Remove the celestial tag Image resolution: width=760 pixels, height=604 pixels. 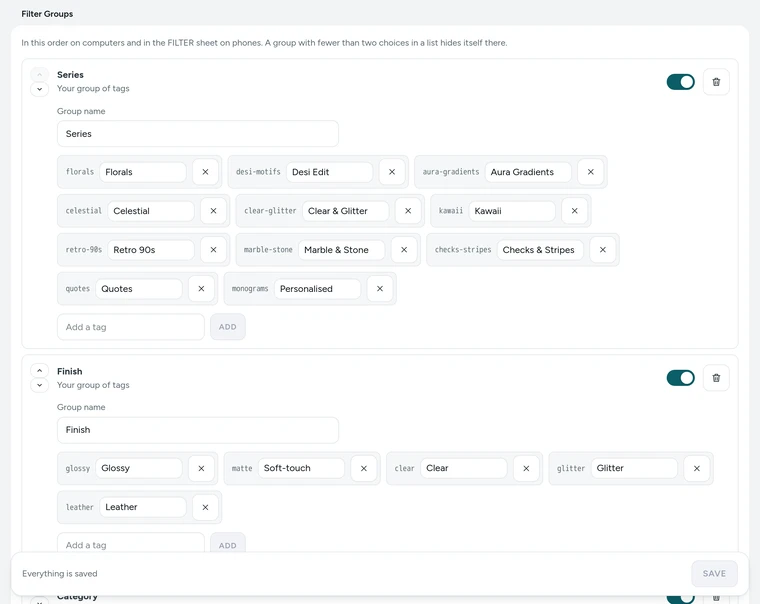click(x=213, y=211)
